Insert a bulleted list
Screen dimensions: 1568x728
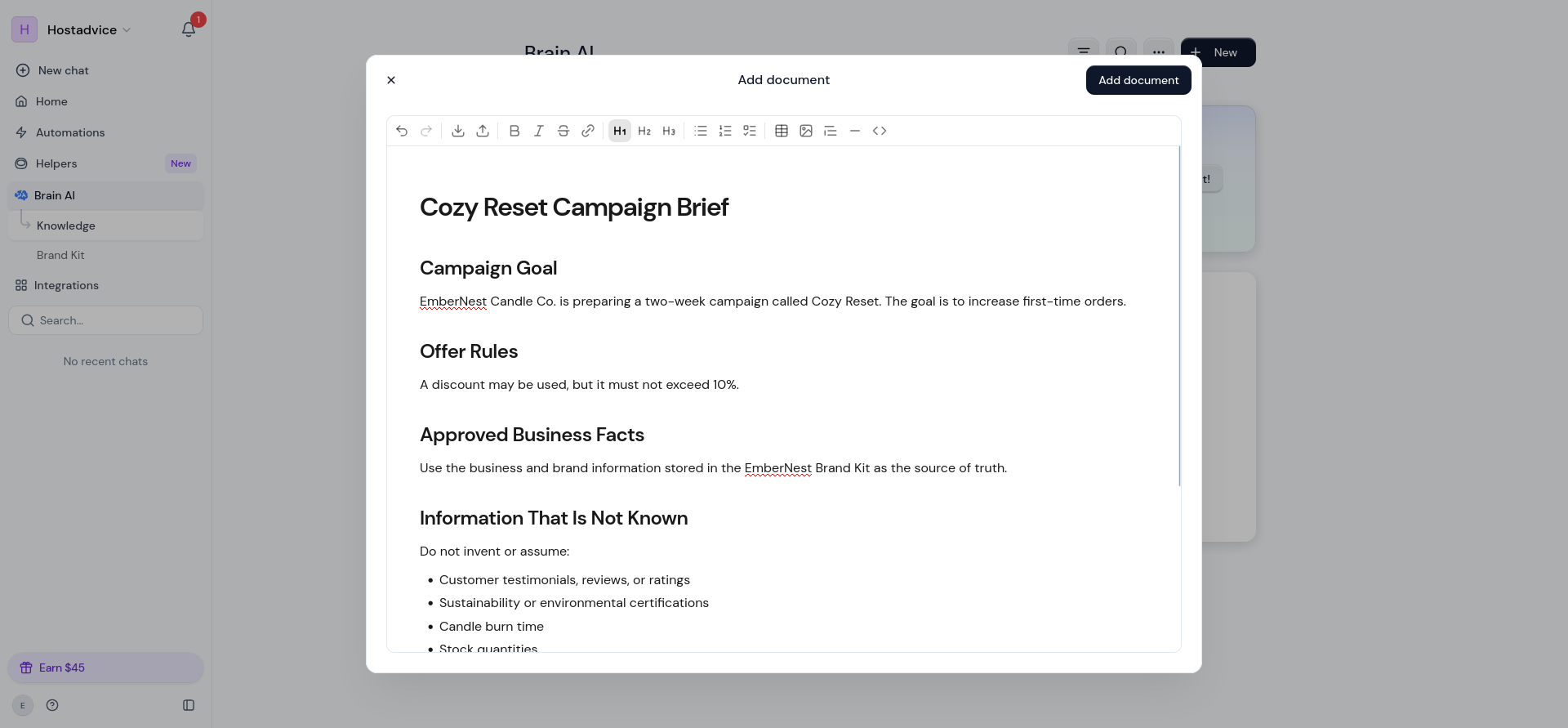coord(701,131)
